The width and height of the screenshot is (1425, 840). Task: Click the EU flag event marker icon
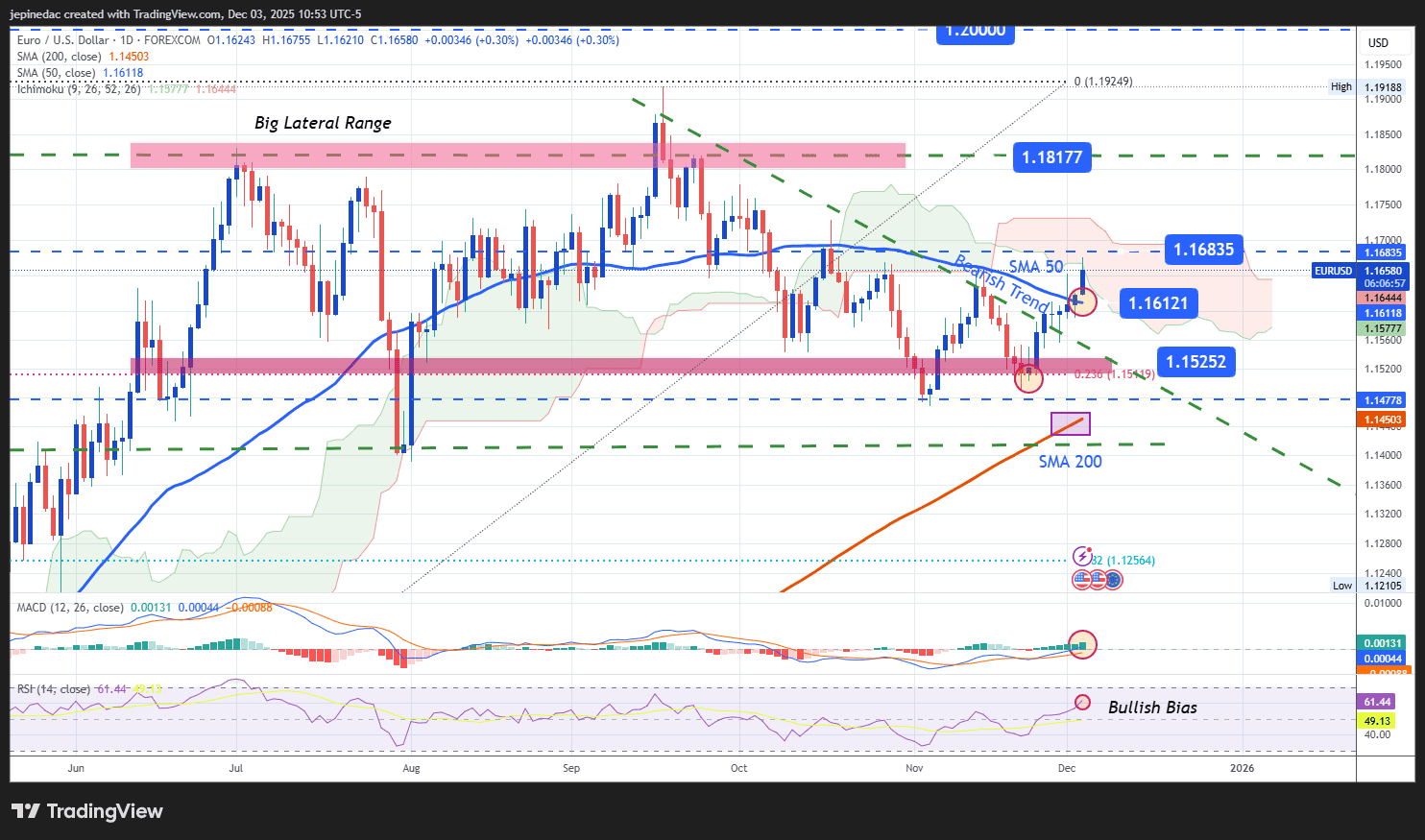(x=1114, y=580)
